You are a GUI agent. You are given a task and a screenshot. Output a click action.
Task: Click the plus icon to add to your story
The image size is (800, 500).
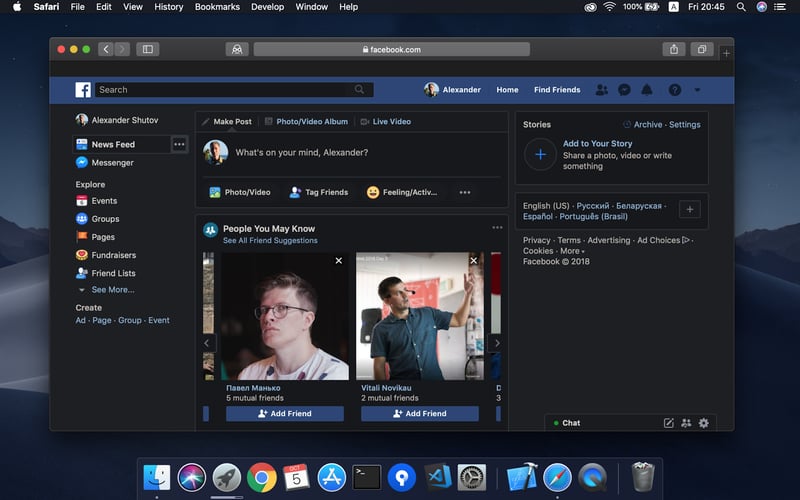tap(540, 155)
